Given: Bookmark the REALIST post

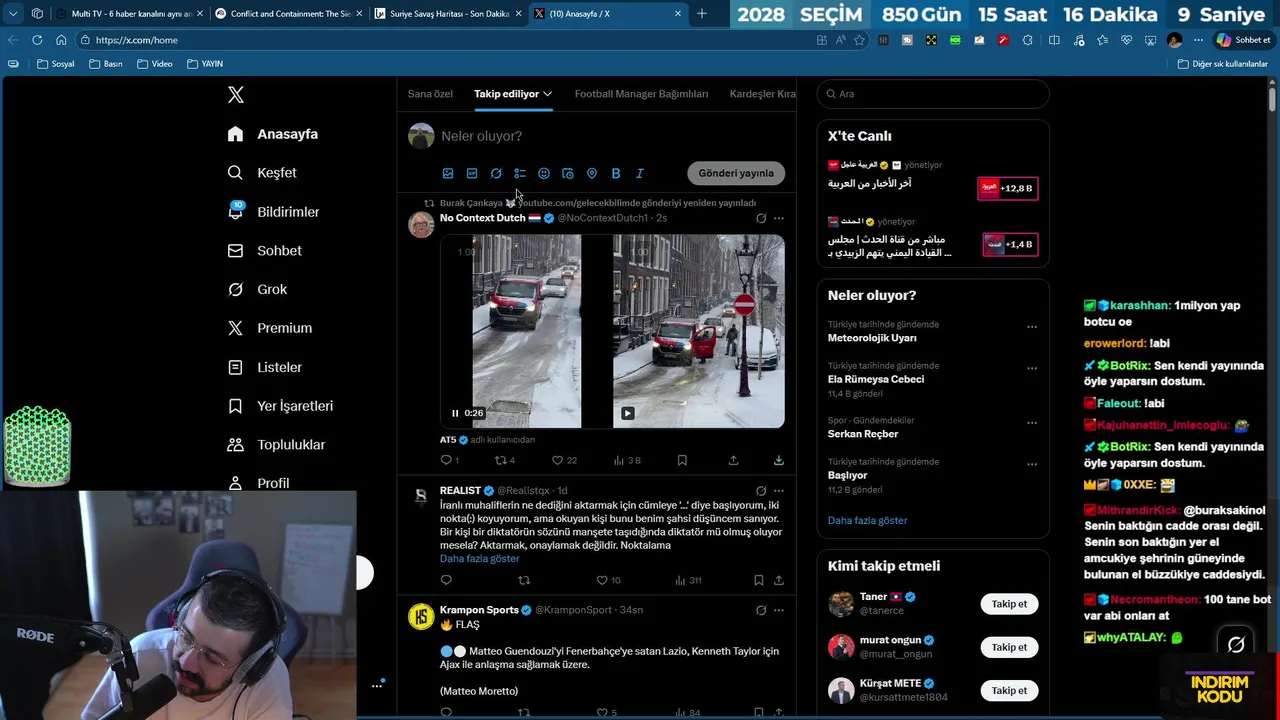Looking at the screenshot, I should [x=758, y=580].
